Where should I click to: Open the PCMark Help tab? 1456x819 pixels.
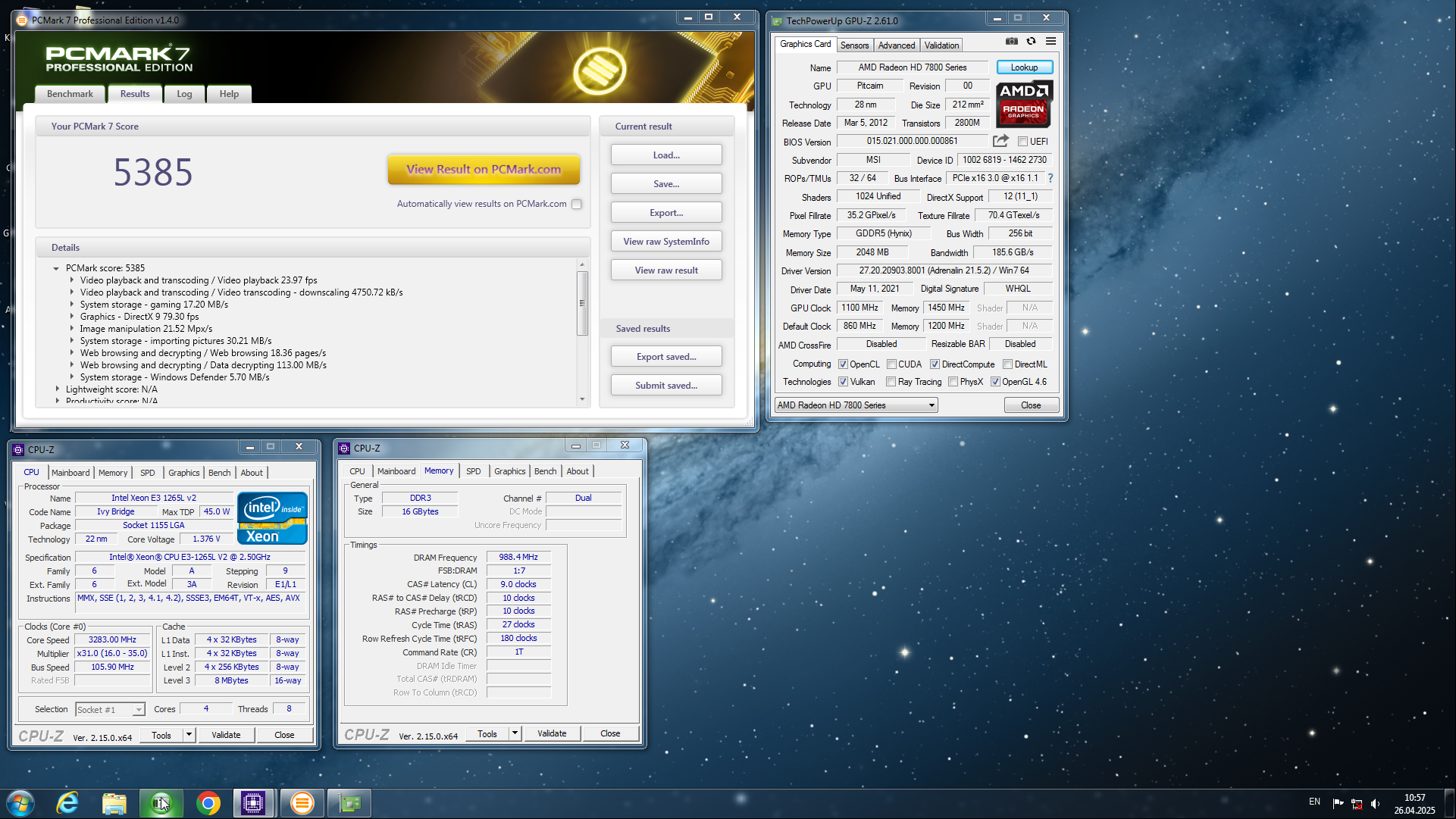[229, 94]
